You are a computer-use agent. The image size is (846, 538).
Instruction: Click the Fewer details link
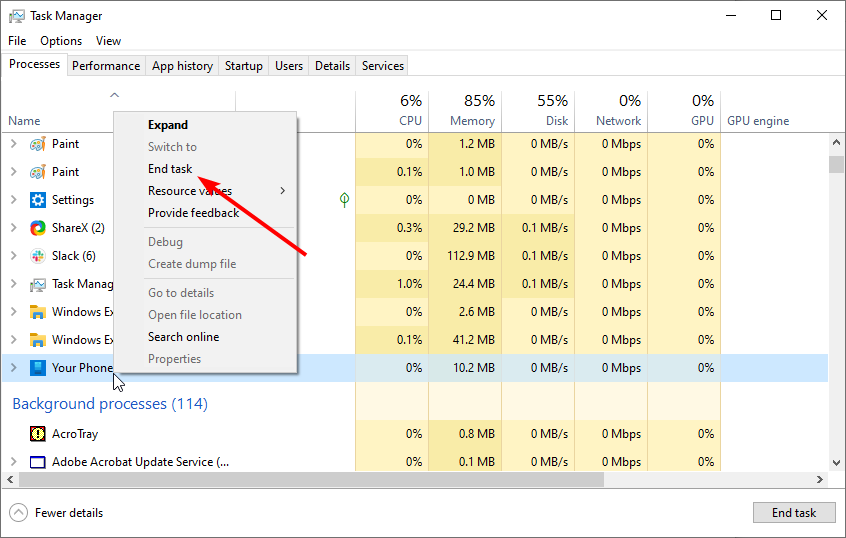point(69,513)
